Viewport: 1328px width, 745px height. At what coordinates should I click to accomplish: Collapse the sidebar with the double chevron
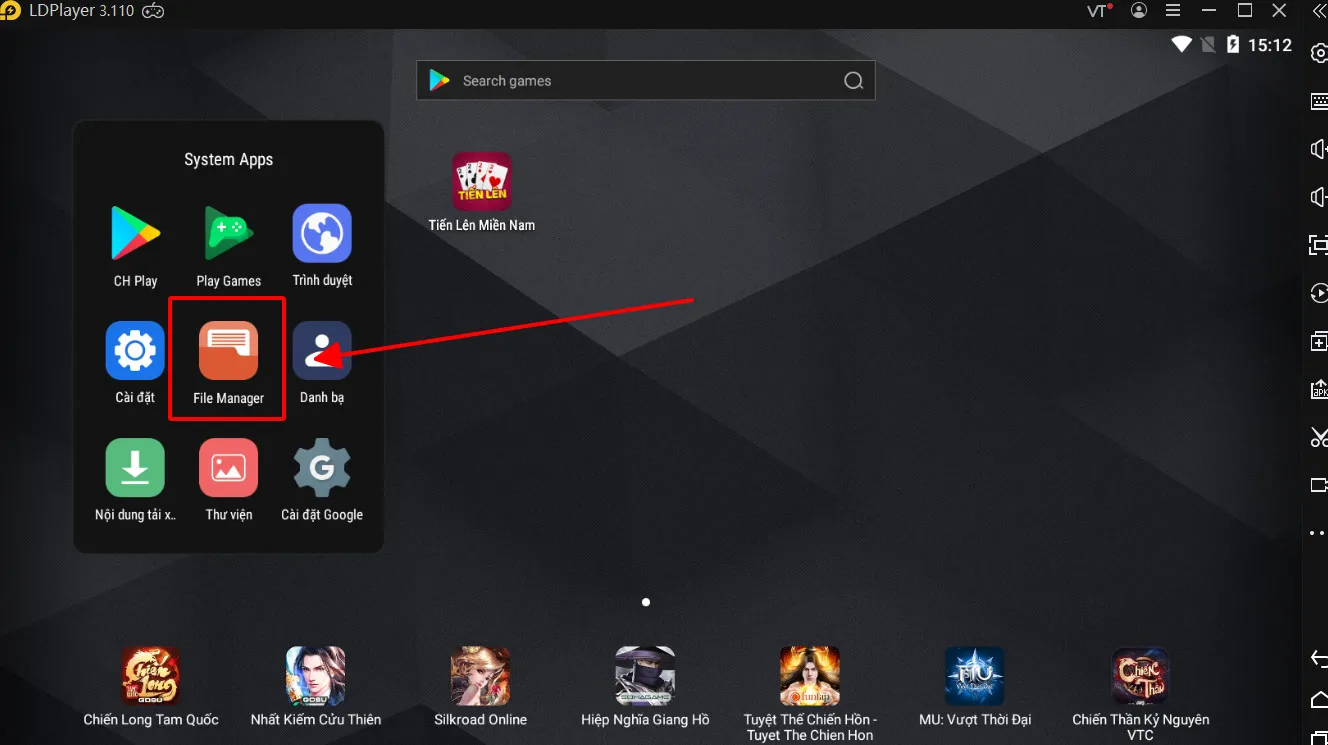pos(1319,11)
